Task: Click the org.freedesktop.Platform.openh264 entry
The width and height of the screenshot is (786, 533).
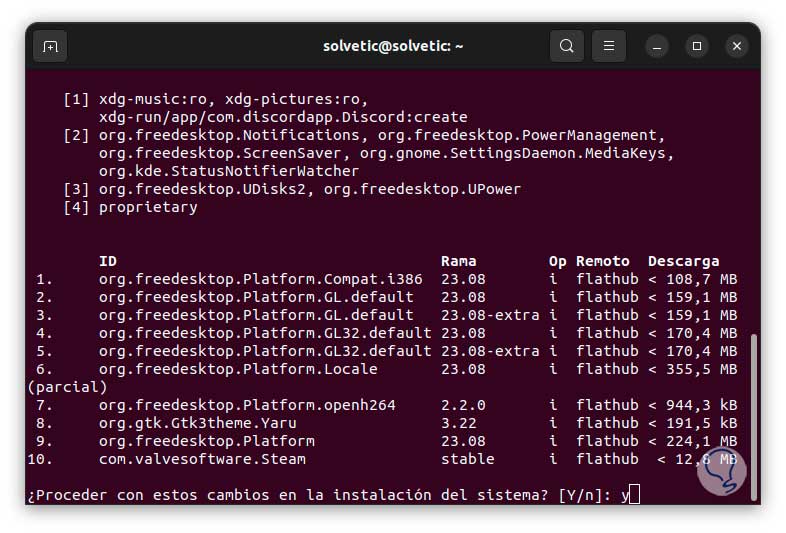Action: coord(247,405)
